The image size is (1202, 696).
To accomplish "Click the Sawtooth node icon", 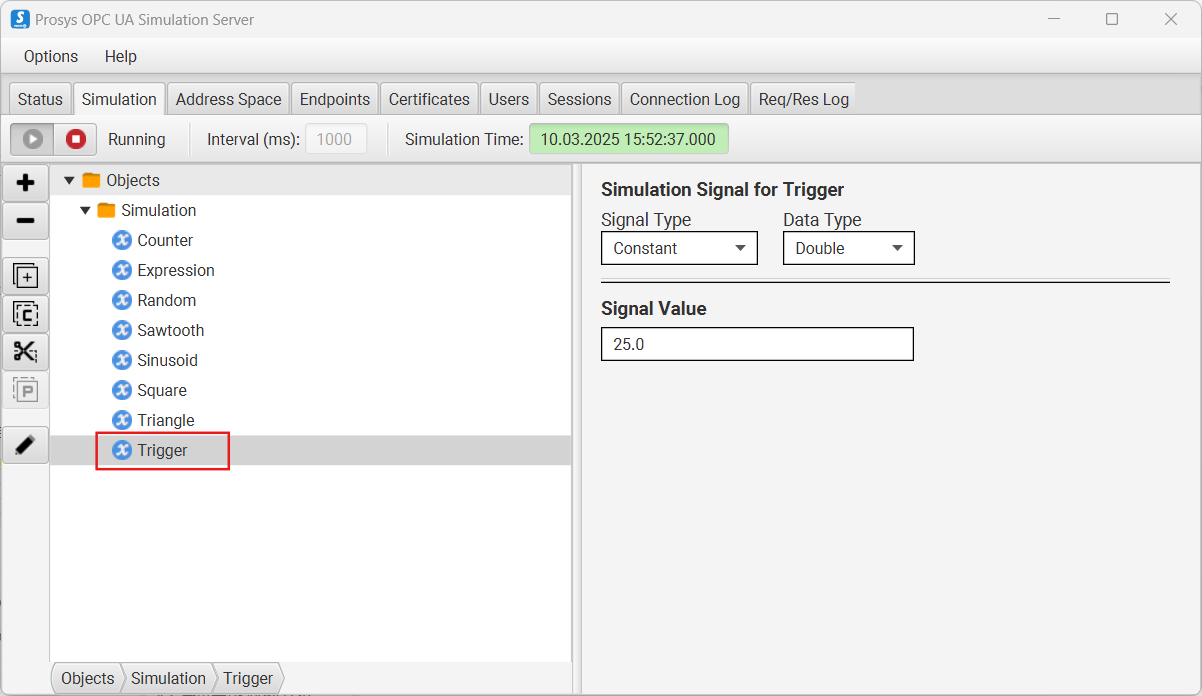I will pos(122,330).
